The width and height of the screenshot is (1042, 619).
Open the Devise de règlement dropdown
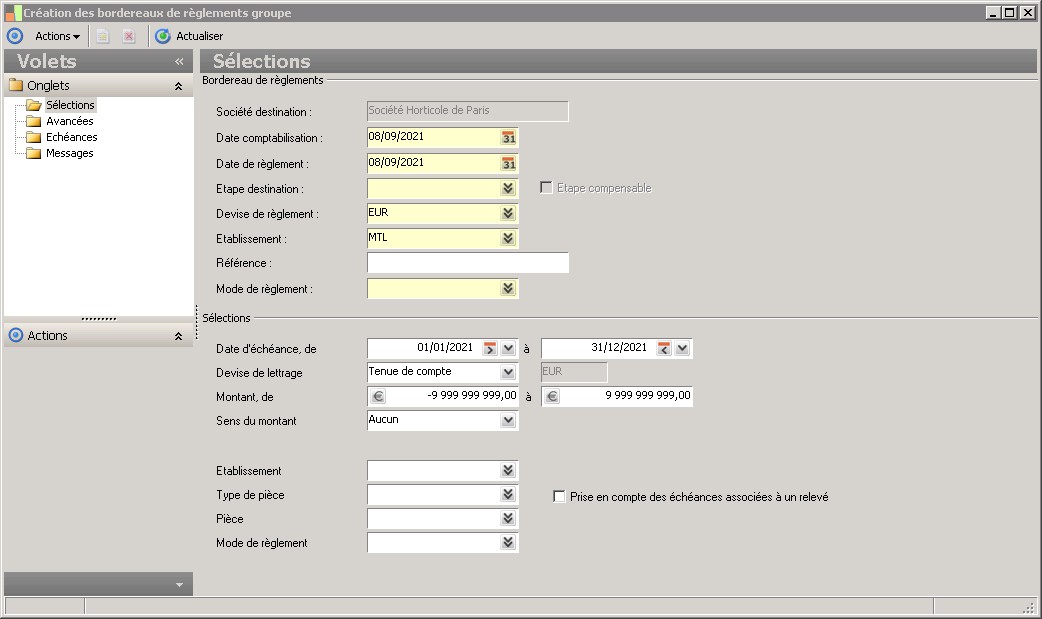click(x=508, y=213)
